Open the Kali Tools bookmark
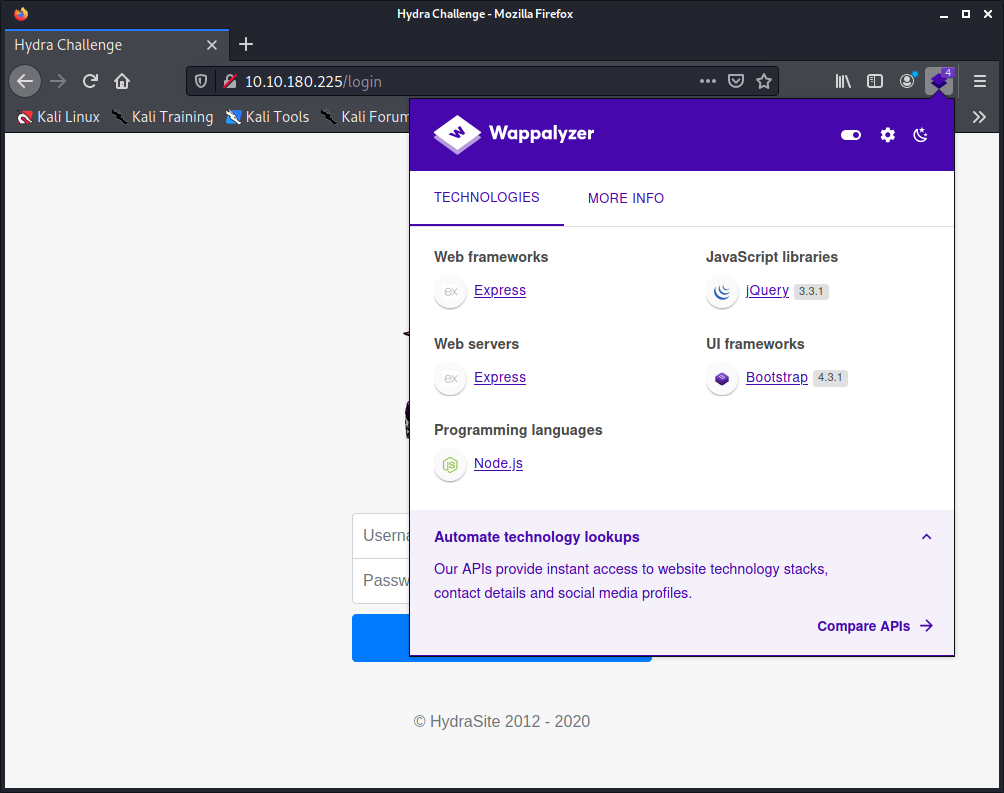 [x=268, y=117]
